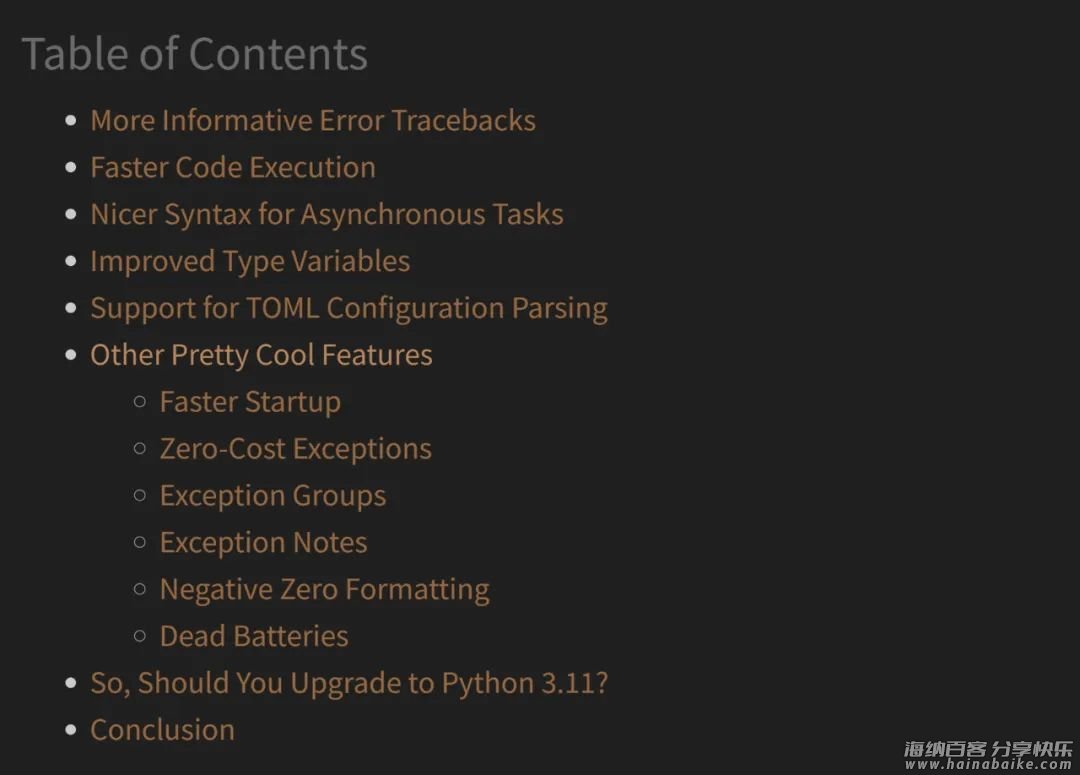Screen dimensions: 1080x775
Task: Jump to the Conclusion section
Action: click(x=163, y=730)
